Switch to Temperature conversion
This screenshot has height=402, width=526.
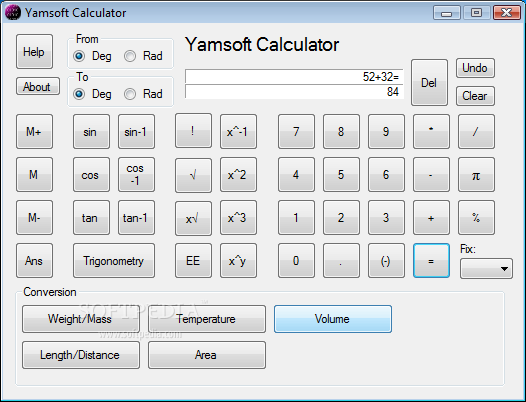coord(207,319)
